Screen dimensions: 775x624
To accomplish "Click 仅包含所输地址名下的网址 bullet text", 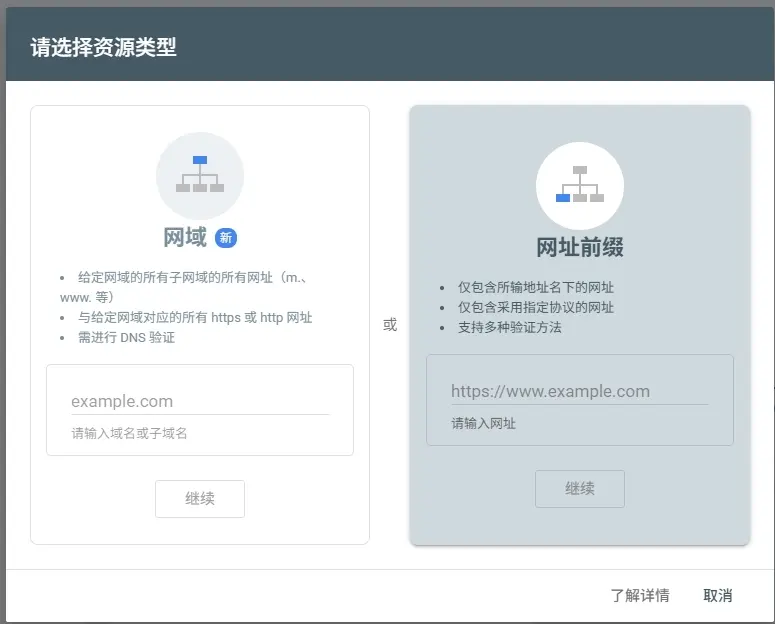I will point(536,287).
